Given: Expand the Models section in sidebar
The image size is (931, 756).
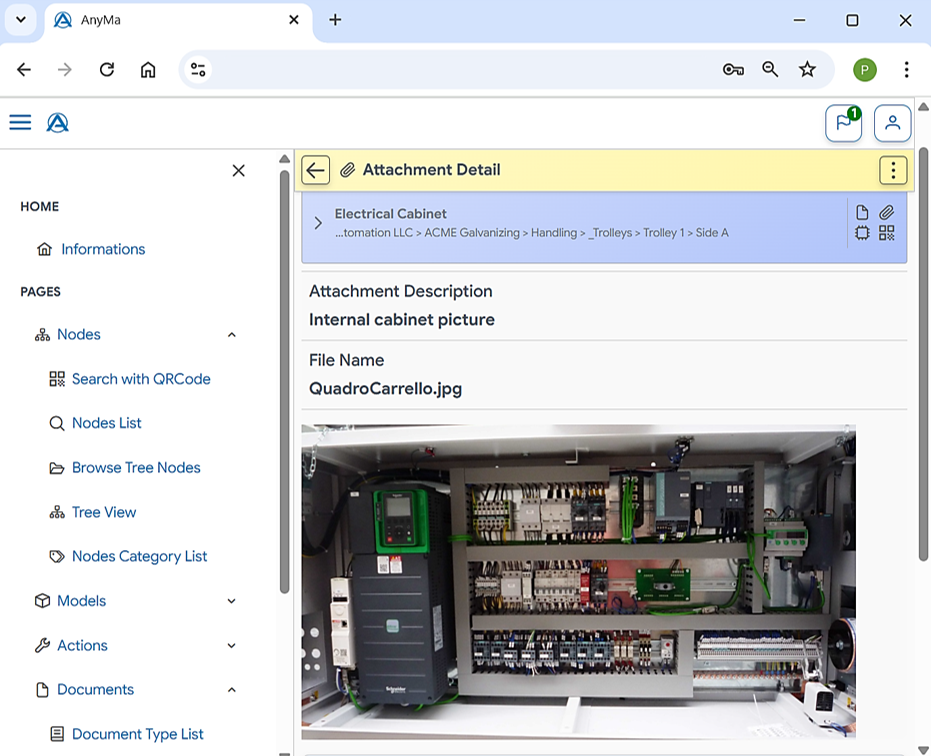Looking at the screenshot, I should (232, 601).
